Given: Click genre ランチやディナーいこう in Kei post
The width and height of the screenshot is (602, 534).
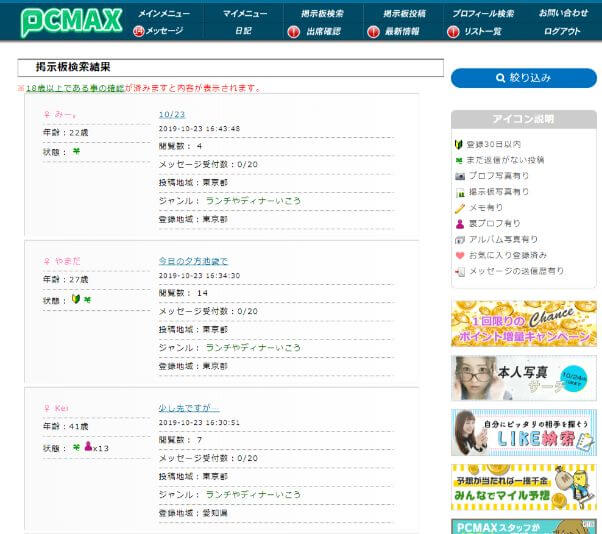Looking at the screenshot, I should tap(253, 494).
